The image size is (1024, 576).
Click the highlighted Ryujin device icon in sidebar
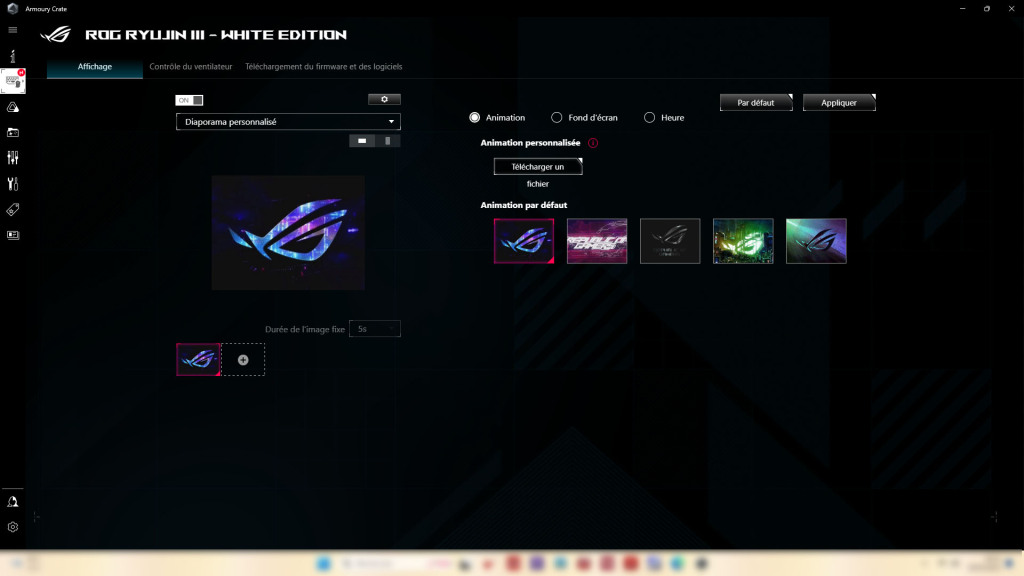pyautogui.click(x=12, y=82)
